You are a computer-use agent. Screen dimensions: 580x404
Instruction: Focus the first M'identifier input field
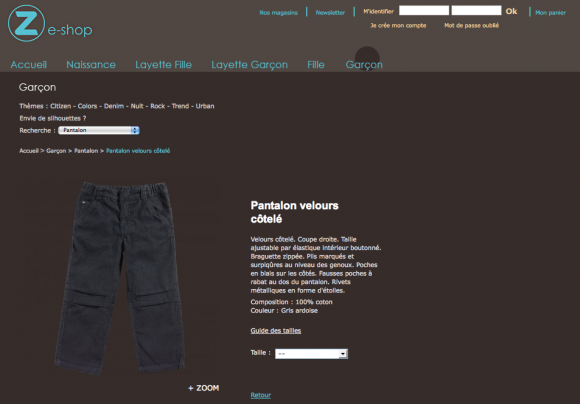[424, 10]
